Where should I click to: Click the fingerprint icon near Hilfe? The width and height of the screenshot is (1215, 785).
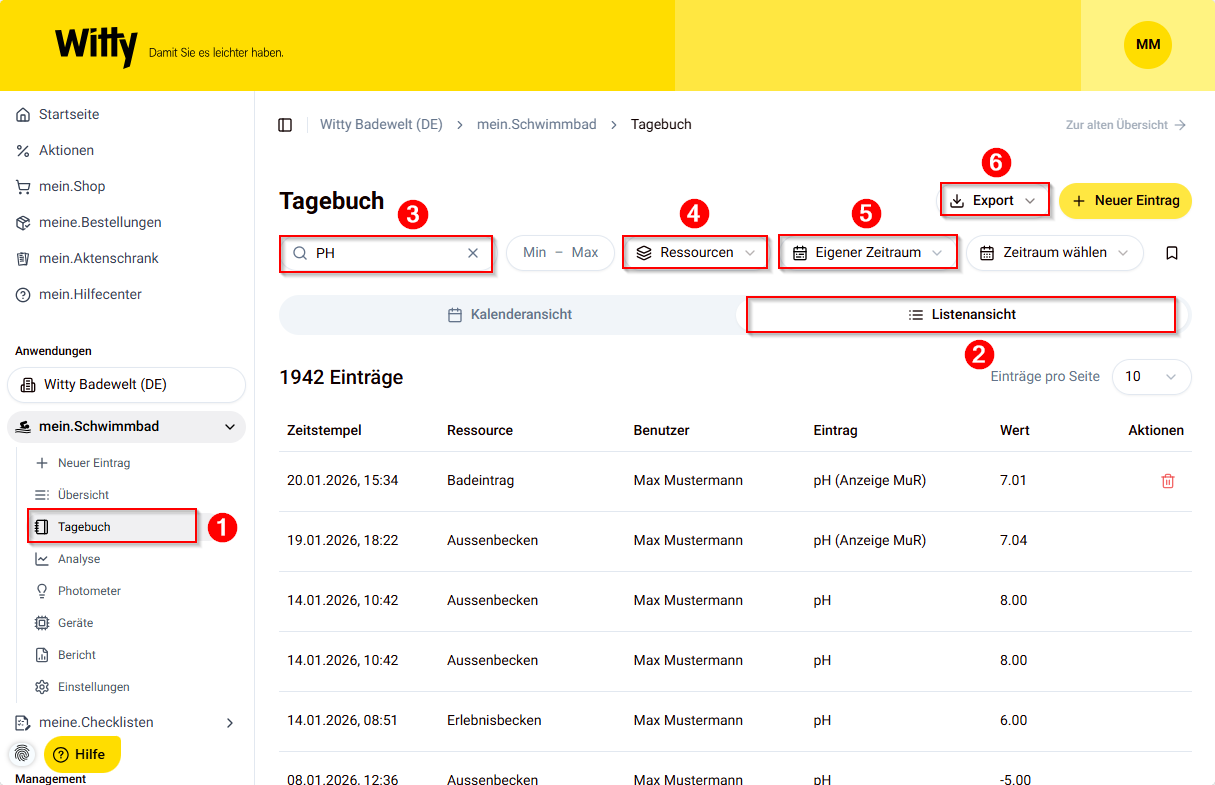[22, 754]
